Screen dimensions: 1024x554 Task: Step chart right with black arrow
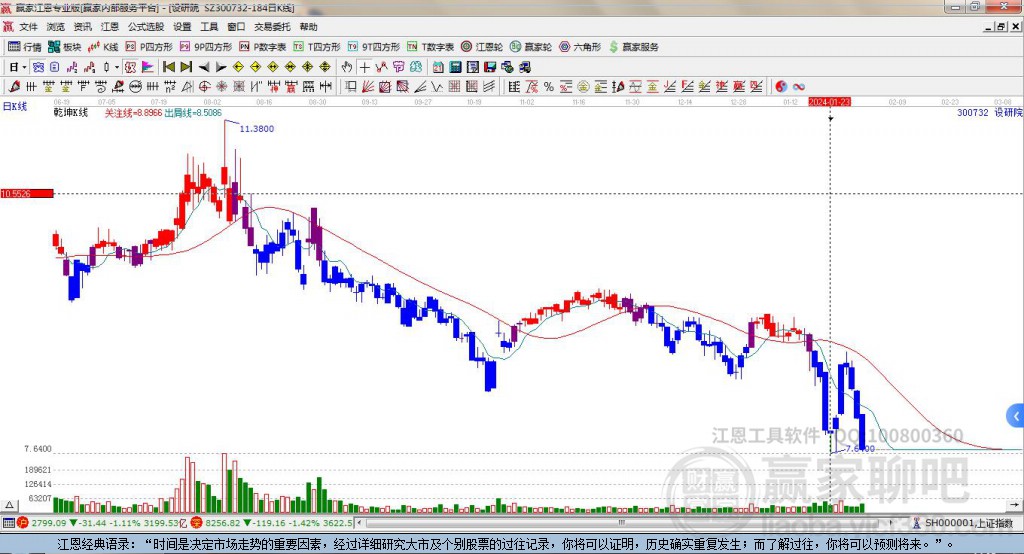(x=221, y=67)
